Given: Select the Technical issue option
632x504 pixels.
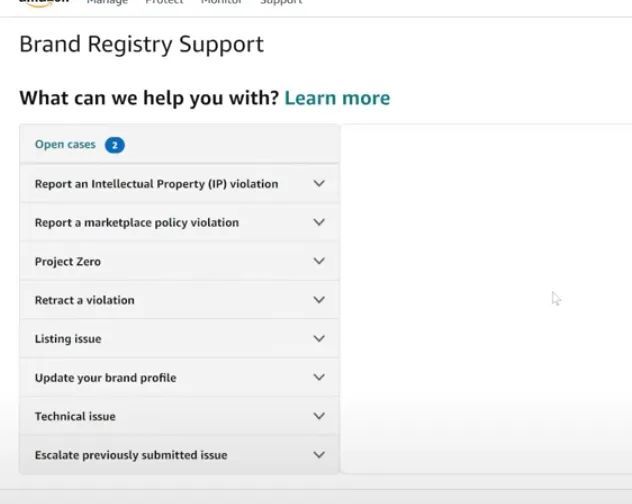Looking at the screenshot, I should (x=75, y=416).
